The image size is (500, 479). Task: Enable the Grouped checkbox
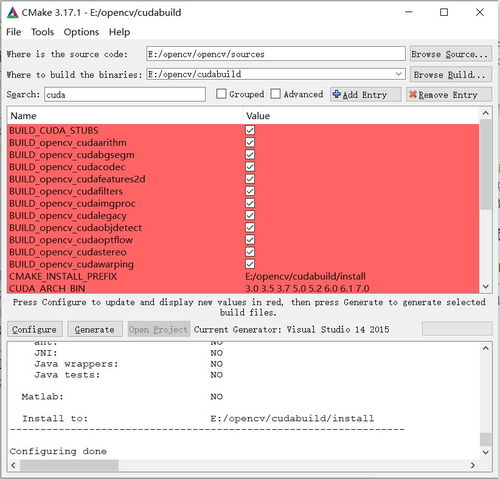221,94
